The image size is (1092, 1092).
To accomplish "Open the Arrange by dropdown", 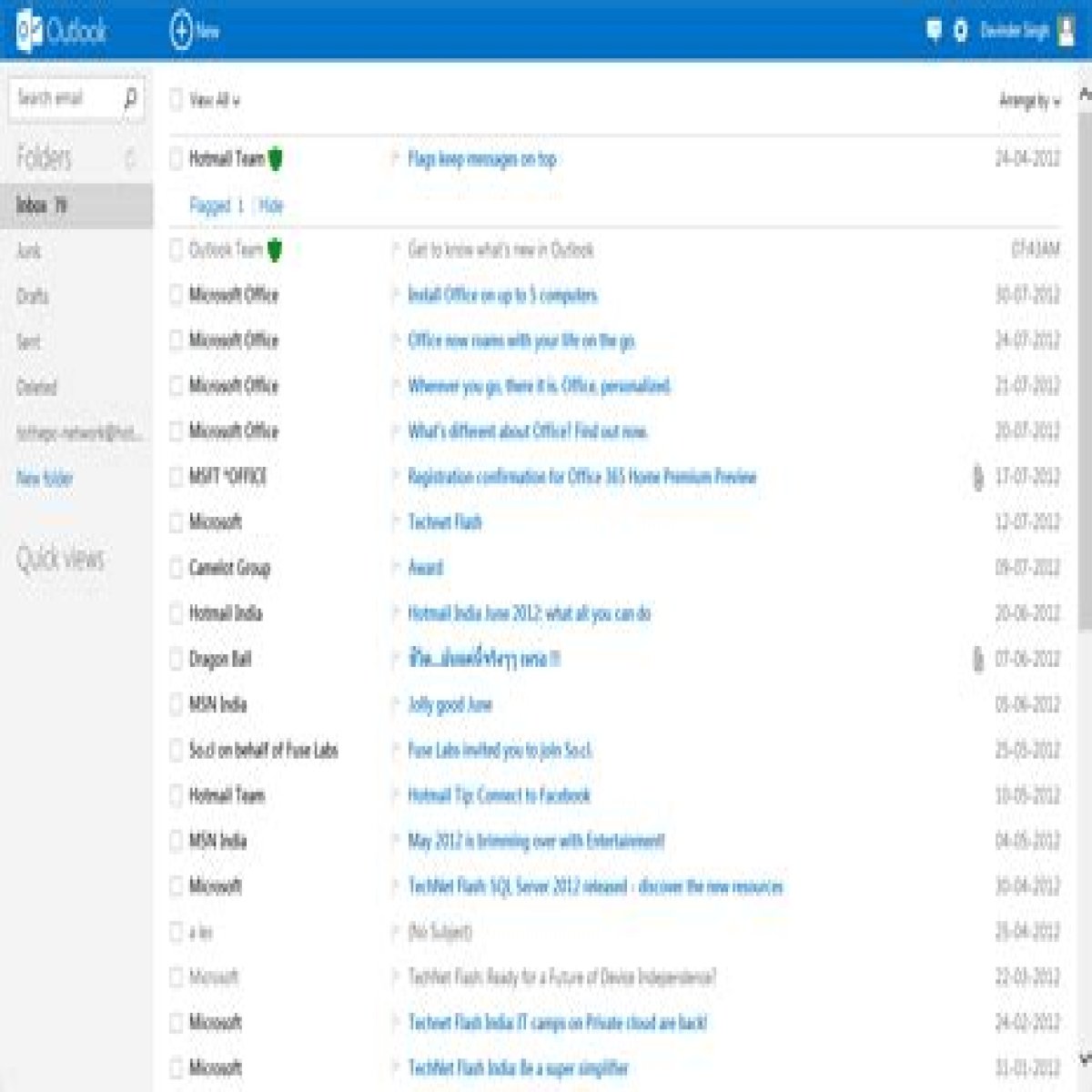I will point(1030,101).
